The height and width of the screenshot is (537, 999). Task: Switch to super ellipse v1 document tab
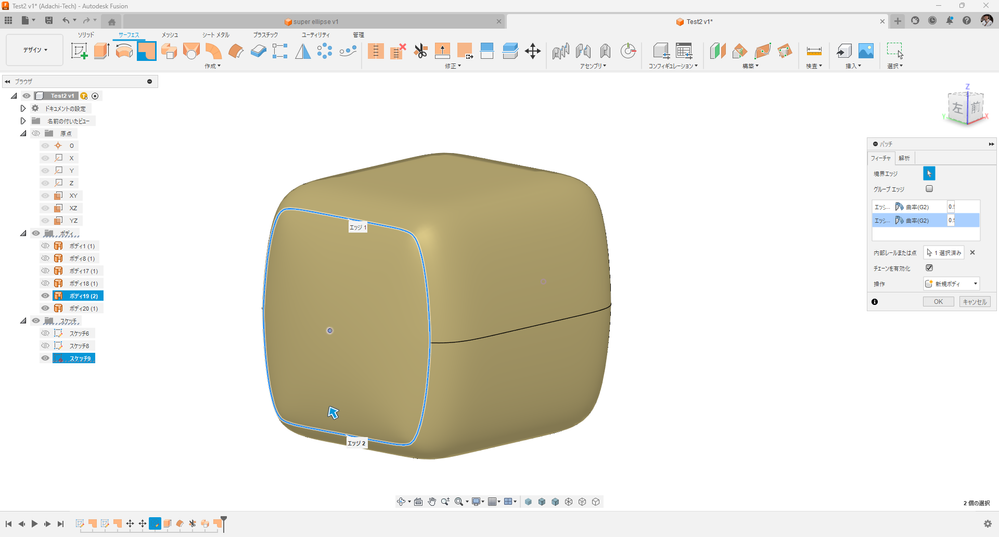click(312, 22)
